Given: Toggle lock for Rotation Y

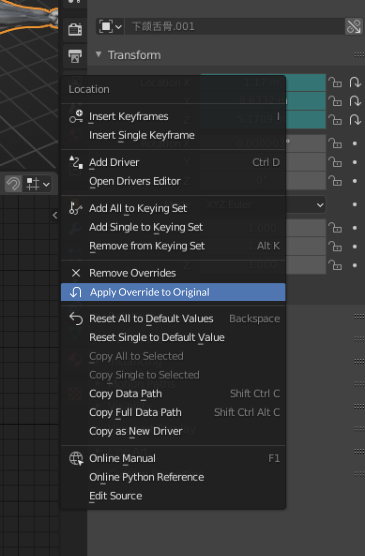Looking at the screenshot, I should click(335, 162).
